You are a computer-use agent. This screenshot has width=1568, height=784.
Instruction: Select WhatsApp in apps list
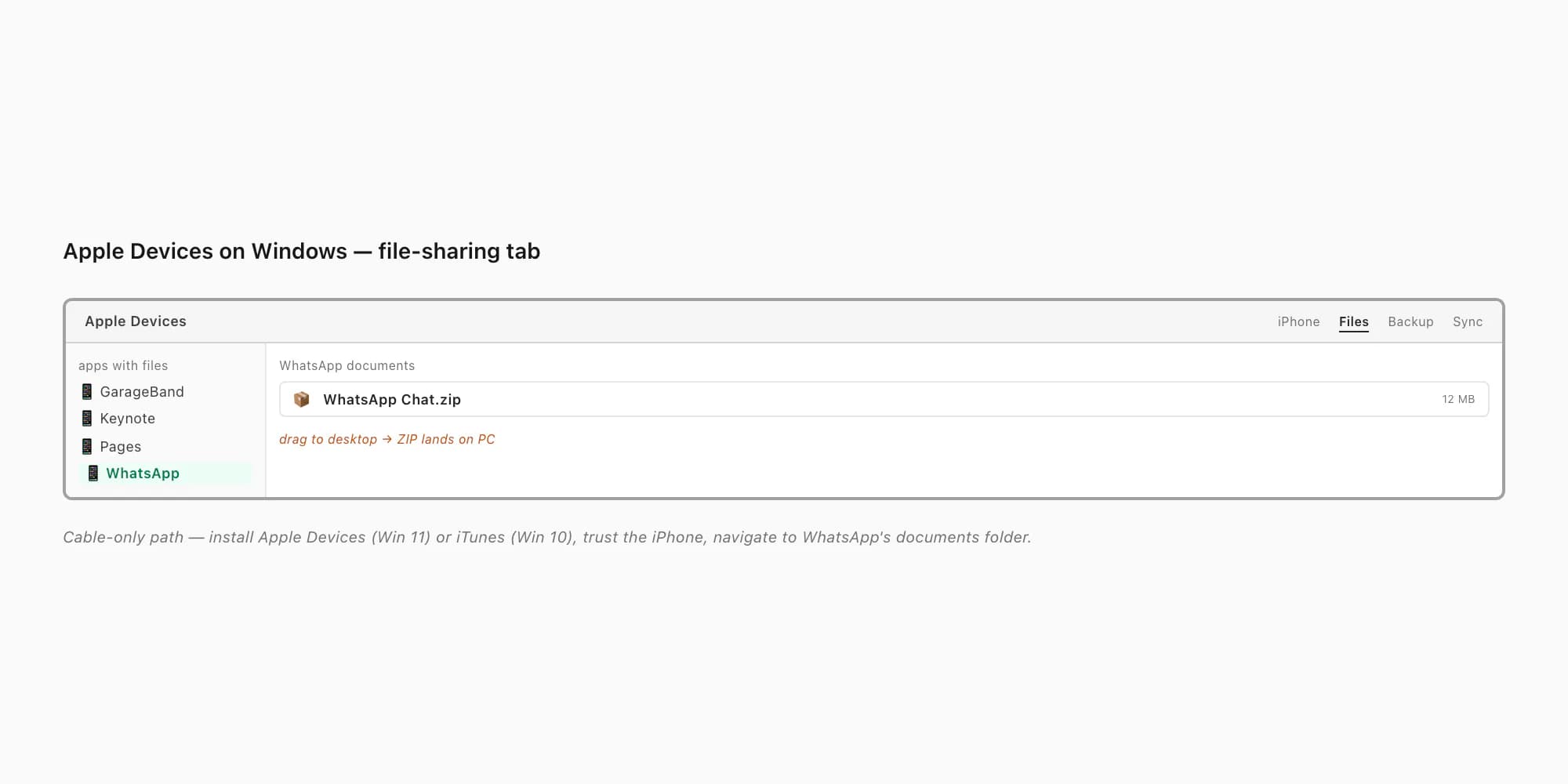[x=165, y=474]
